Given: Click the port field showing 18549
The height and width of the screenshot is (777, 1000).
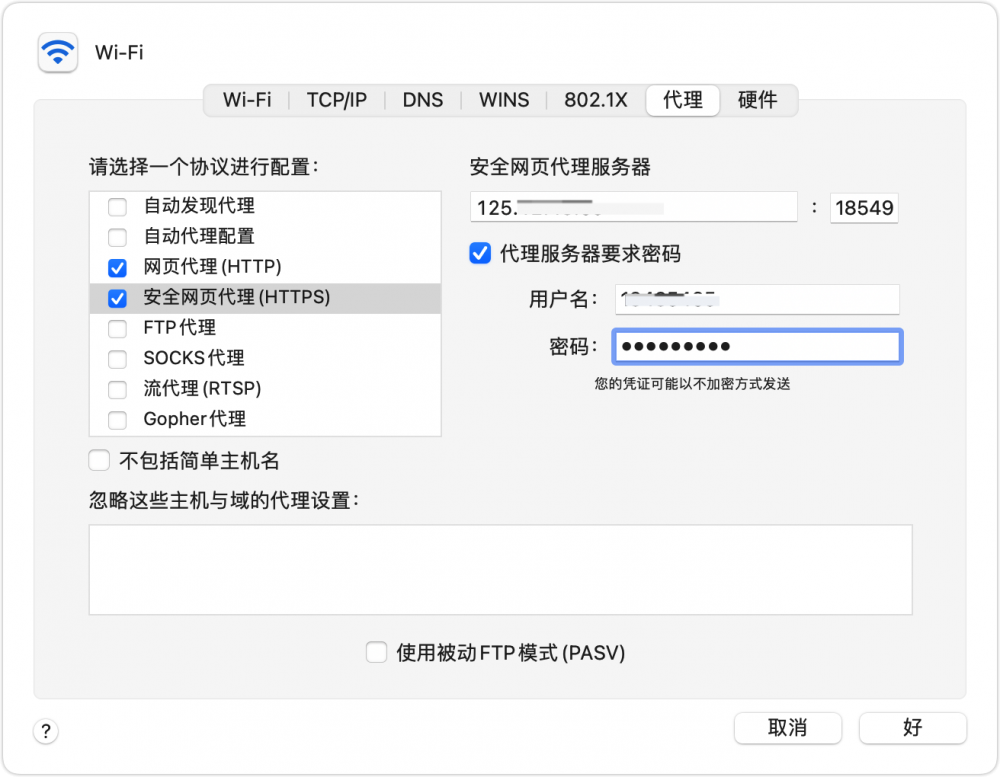Looking at the screenshot, I should (864, 208).
